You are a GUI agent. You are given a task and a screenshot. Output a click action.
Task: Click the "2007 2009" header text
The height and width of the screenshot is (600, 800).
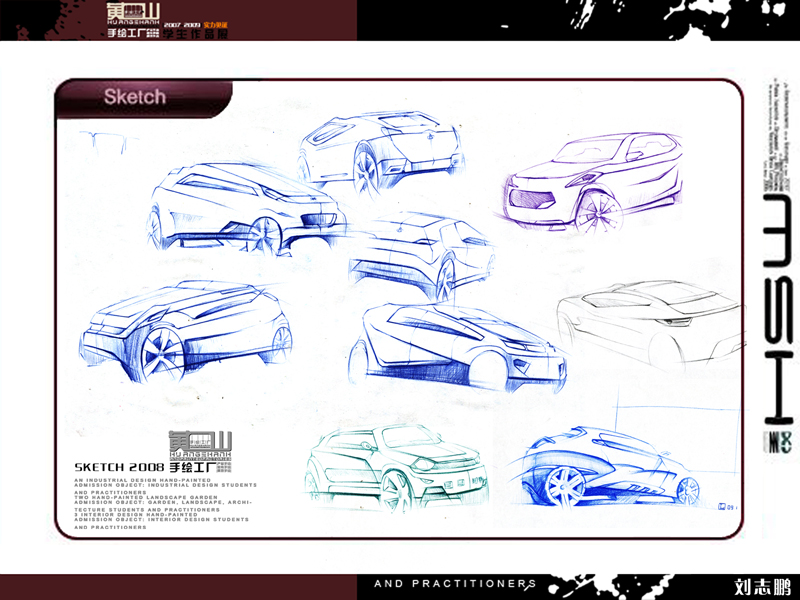(x=182, y=24)
